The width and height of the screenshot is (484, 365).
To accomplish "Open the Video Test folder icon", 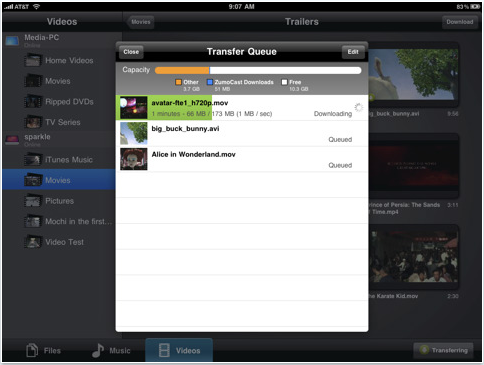I will point(33,242).
